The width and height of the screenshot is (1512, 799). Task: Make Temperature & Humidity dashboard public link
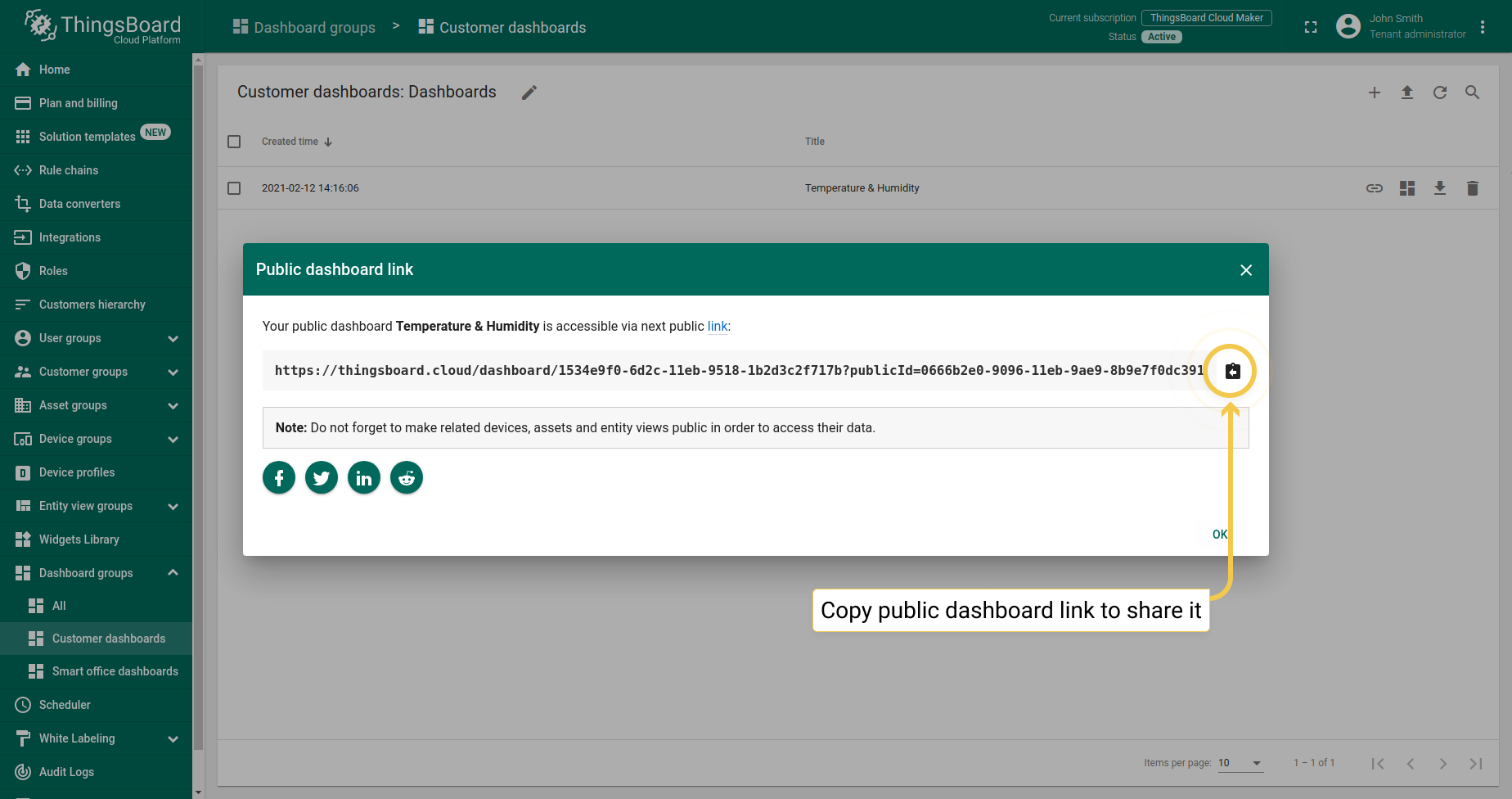(x=1375, y=188)
